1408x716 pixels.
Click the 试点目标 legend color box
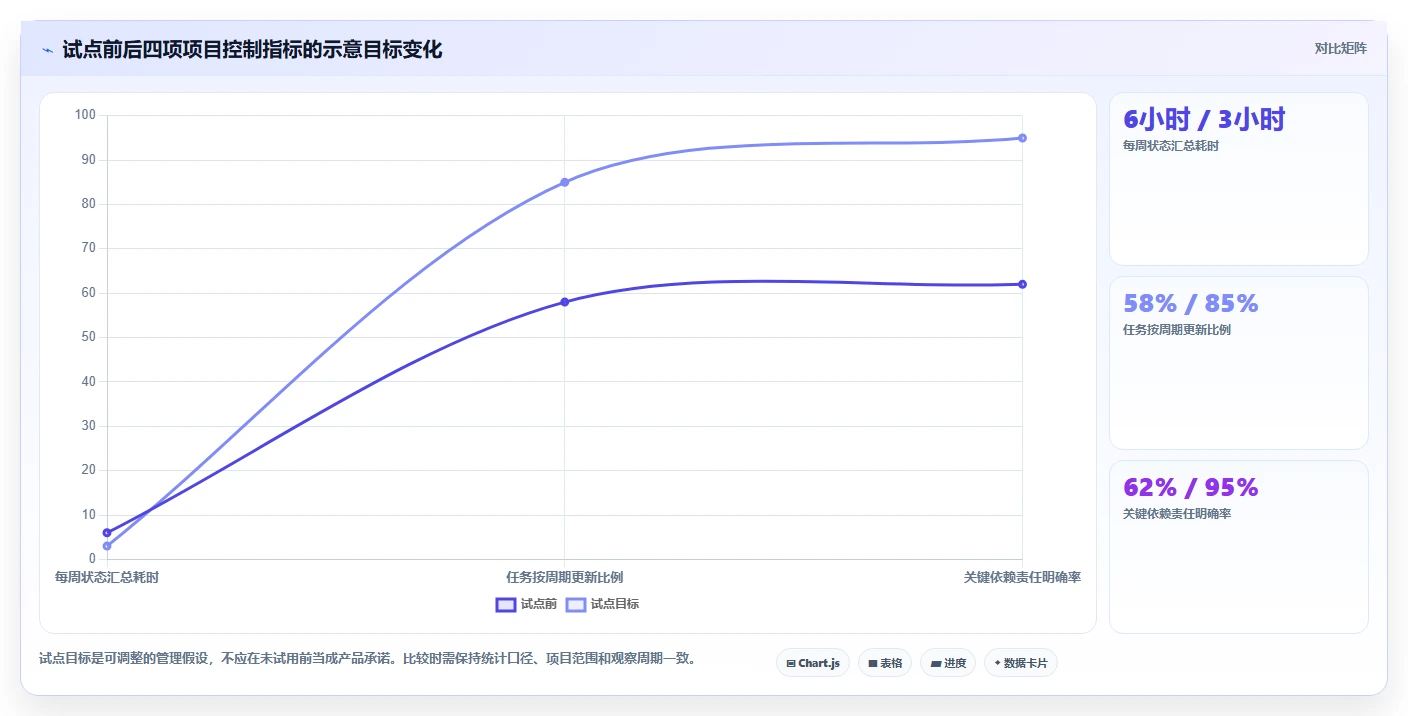pyautogui.click(x=576, y=604)
